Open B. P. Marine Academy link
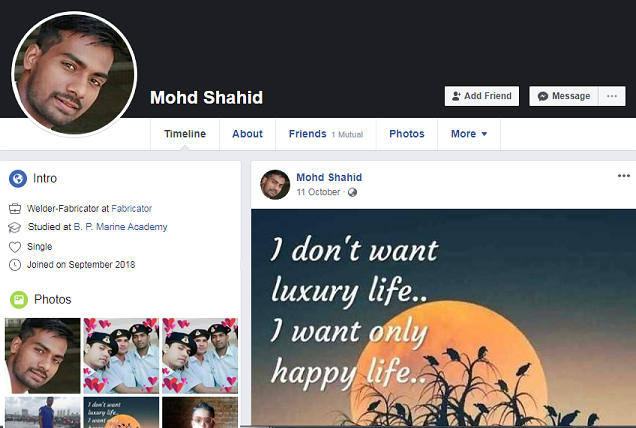636x428 pixels. point(120,227)
